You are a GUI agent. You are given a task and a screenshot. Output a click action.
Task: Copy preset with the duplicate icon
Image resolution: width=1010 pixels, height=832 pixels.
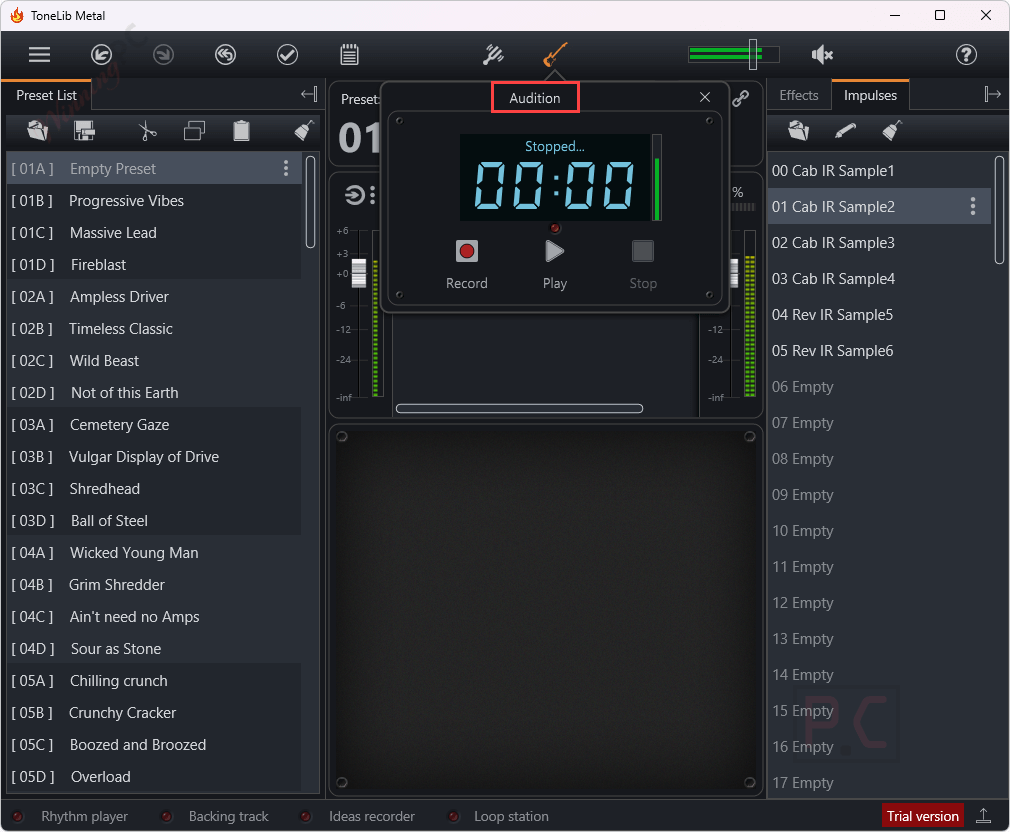pos(194,131)
